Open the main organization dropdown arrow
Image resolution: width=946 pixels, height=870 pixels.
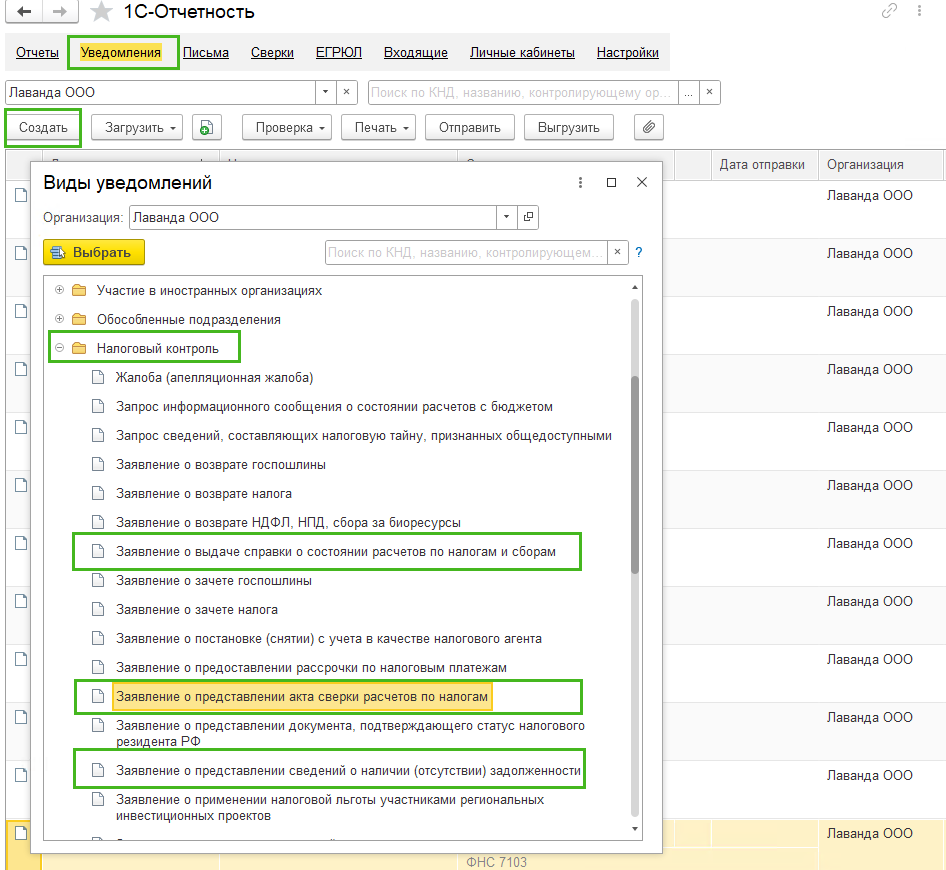coord(325,92)
